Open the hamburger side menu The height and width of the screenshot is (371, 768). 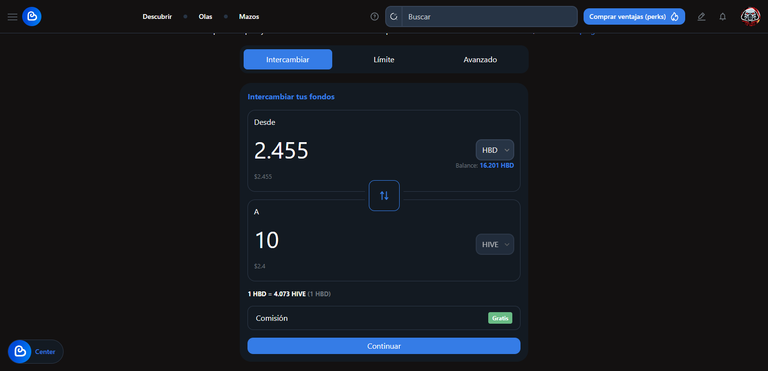12,17
